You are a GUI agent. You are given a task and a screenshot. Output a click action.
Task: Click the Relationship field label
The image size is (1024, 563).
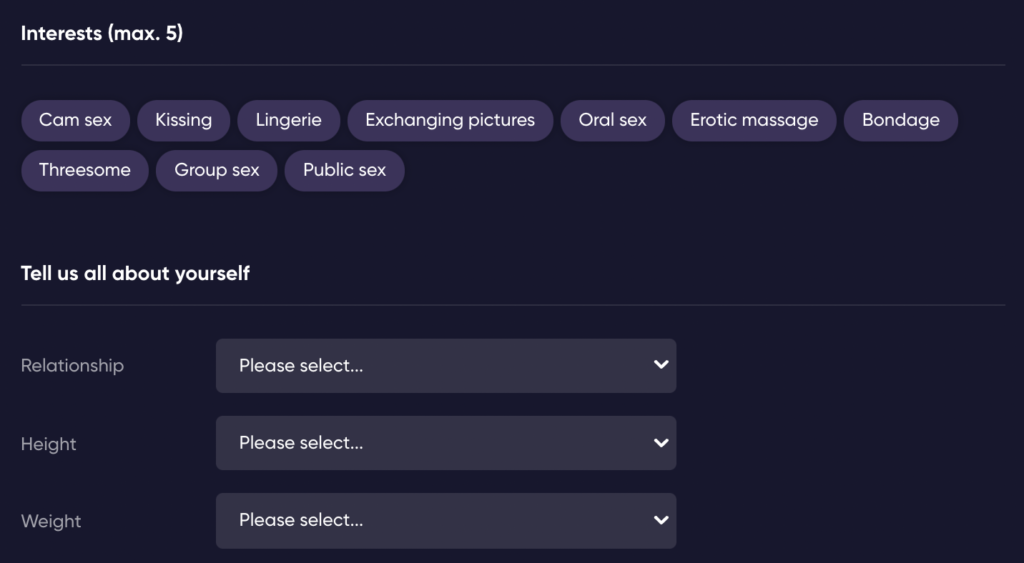click(72, 366)
